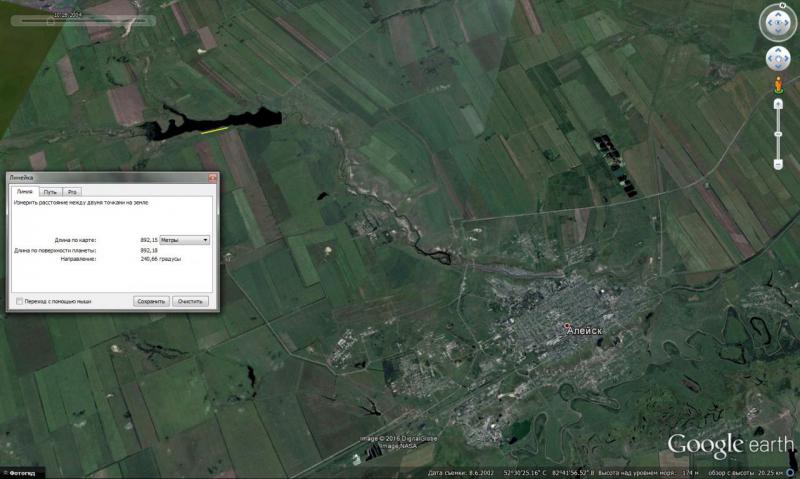Switch to the Путь tab
Viewport: 800px width, 479px height.
(50, 191)
